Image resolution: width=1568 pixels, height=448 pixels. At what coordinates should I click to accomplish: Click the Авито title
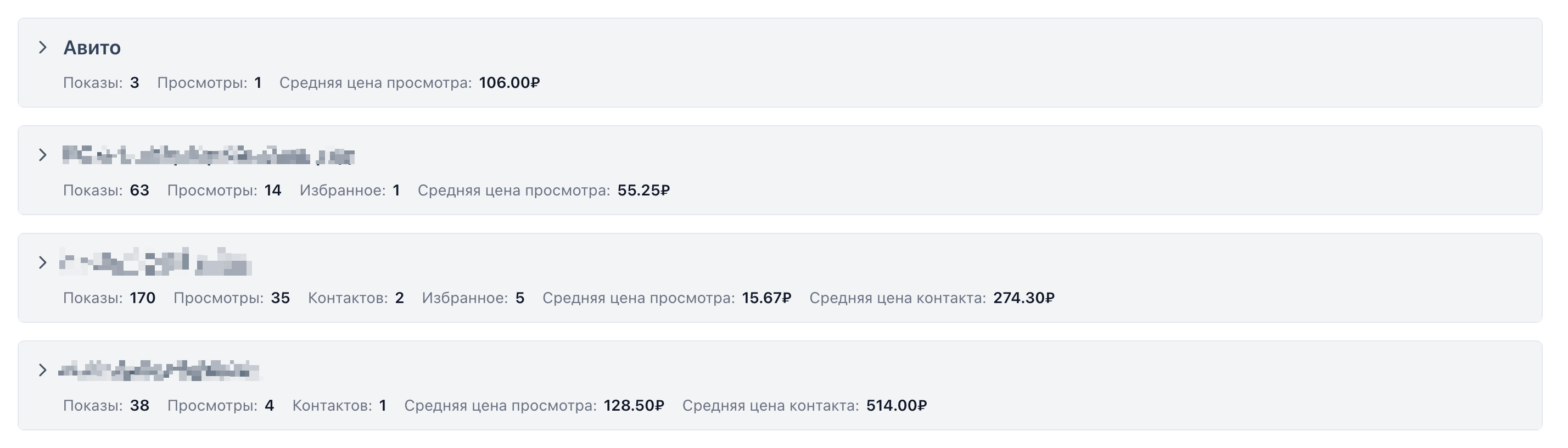tap(92, 47)
